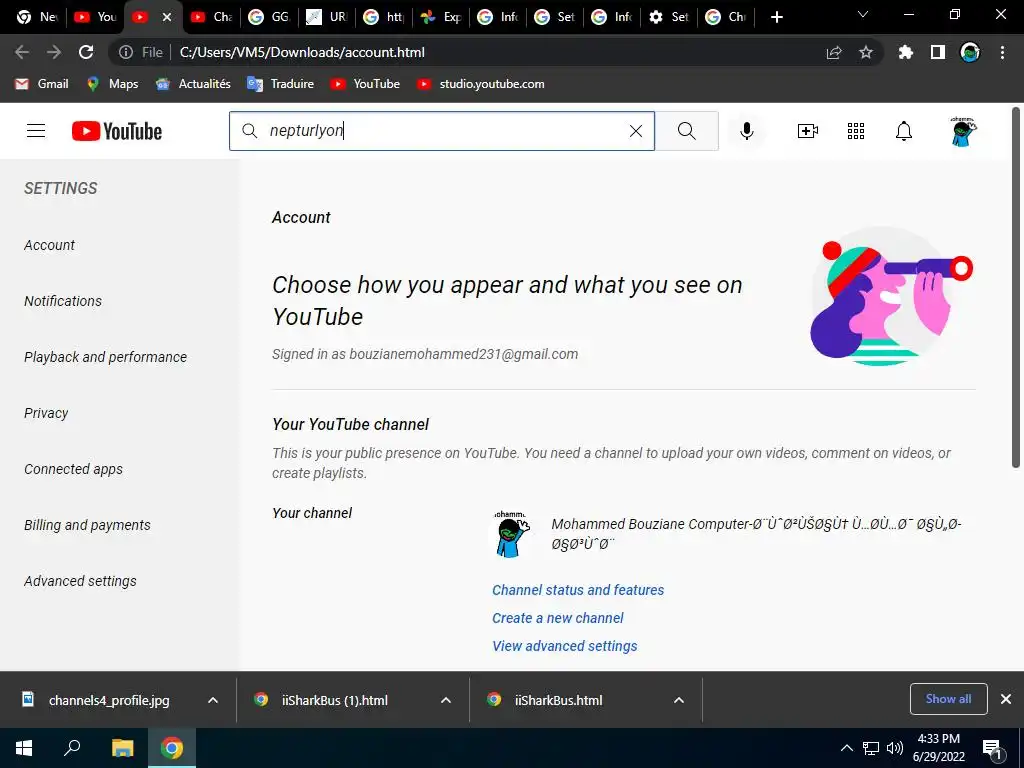
Task: Open the Actualités bookmark
Action: [x=193, y=84]
